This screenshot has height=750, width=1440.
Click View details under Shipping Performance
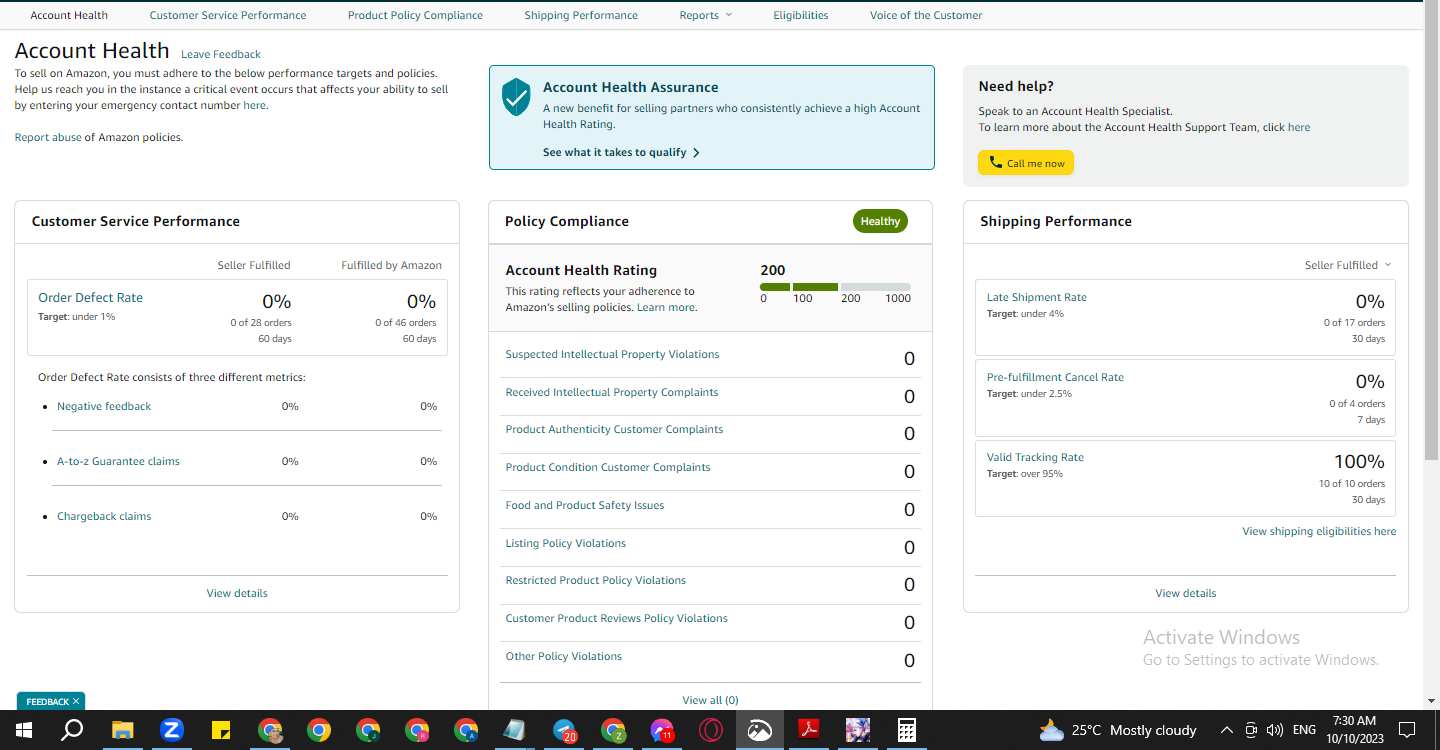(1186, 593)
